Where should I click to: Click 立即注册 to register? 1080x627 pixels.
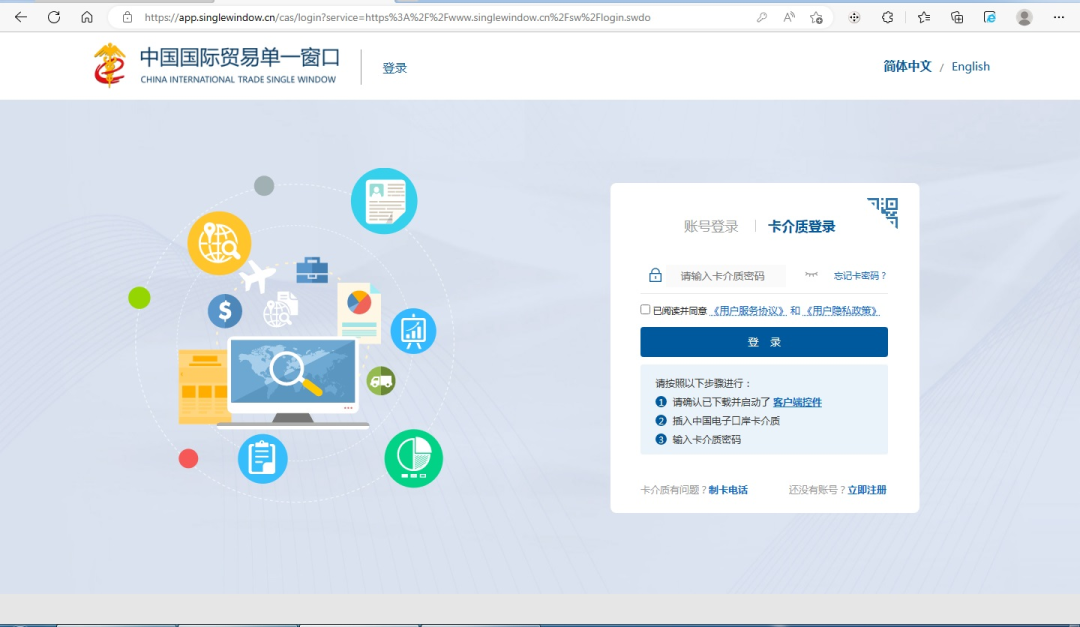pos(867,490)
